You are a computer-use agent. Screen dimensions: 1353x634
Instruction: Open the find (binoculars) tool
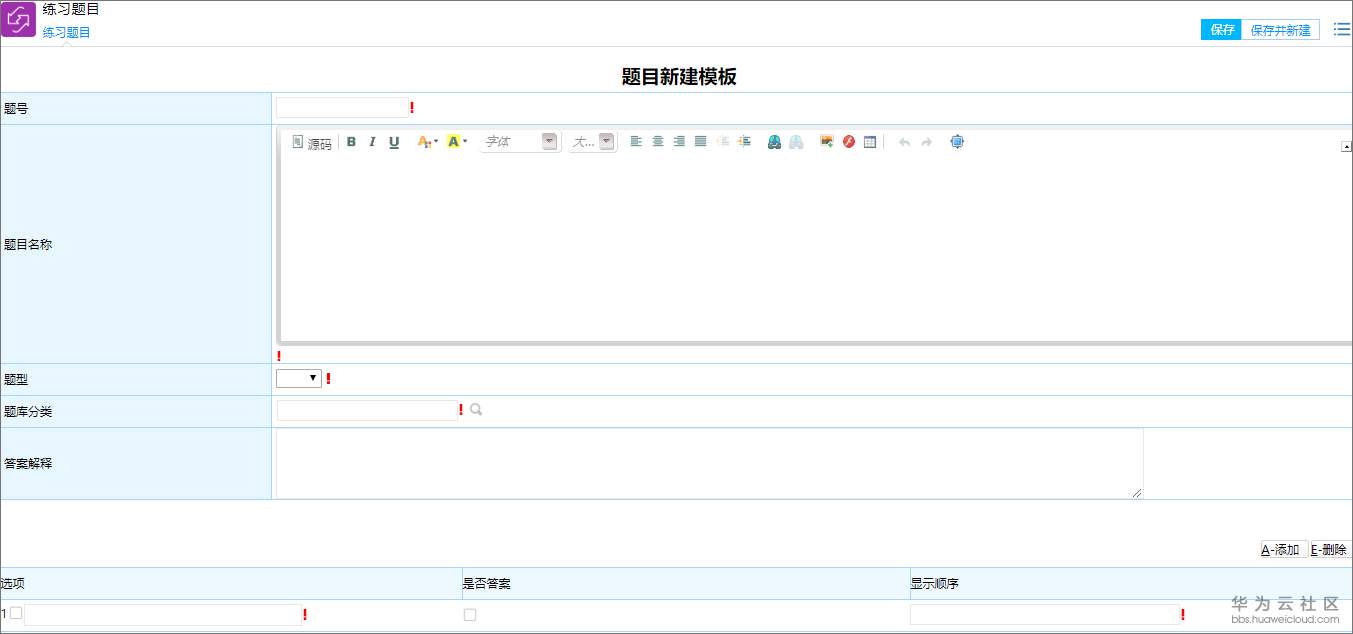click(774, 141)
